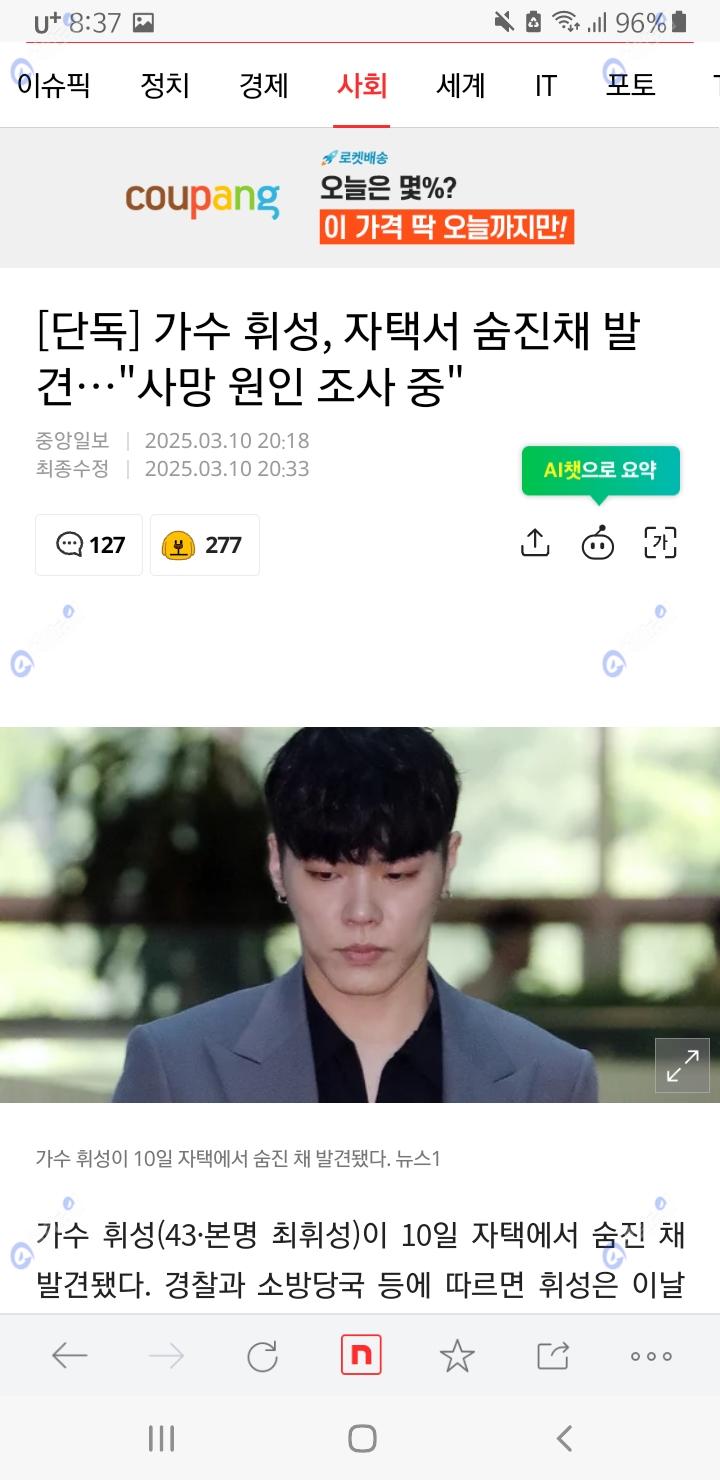Screen dimensions: 720x1480
Task: Tap the browser share page icon
Action: click(553, 1356)
